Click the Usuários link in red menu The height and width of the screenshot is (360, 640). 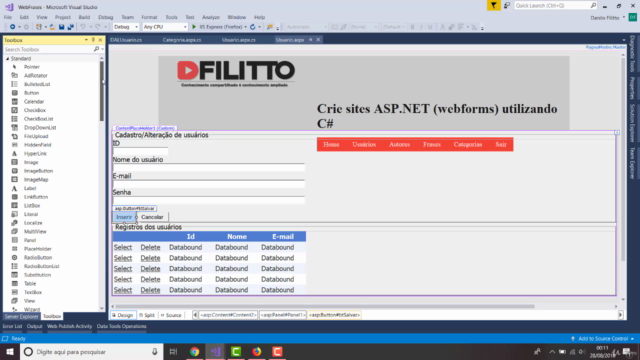[364, 144]
